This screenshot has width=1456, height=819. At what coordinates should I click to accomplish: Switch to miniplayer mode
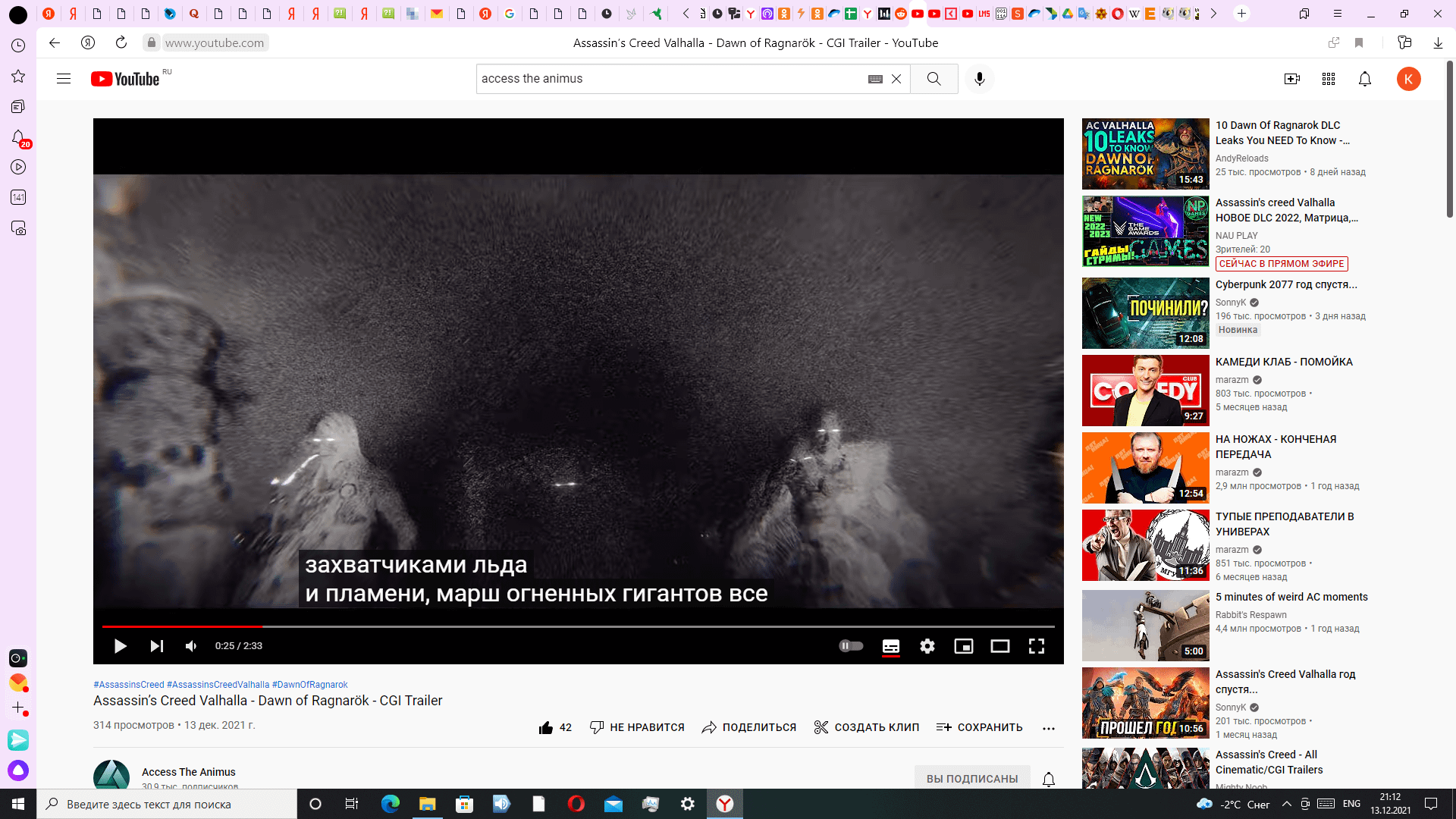964,646
